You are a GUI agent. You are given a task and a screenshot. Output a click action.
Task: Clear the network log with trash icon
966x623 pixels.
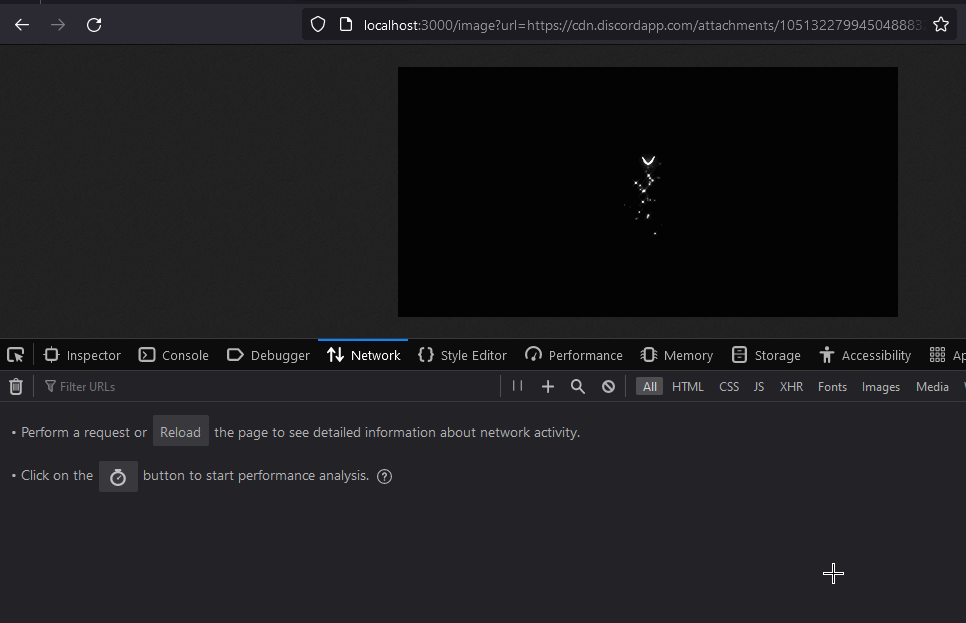[x=16, y=387]
